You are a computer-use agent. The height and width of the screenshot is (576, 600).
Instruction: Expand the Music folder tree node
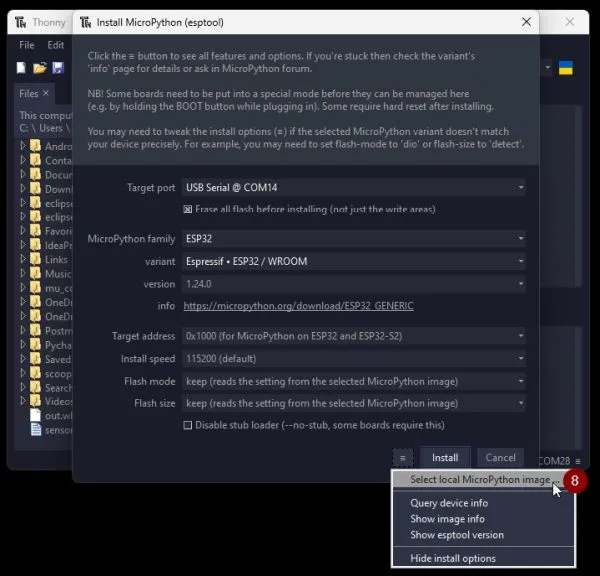click(23, 274)
